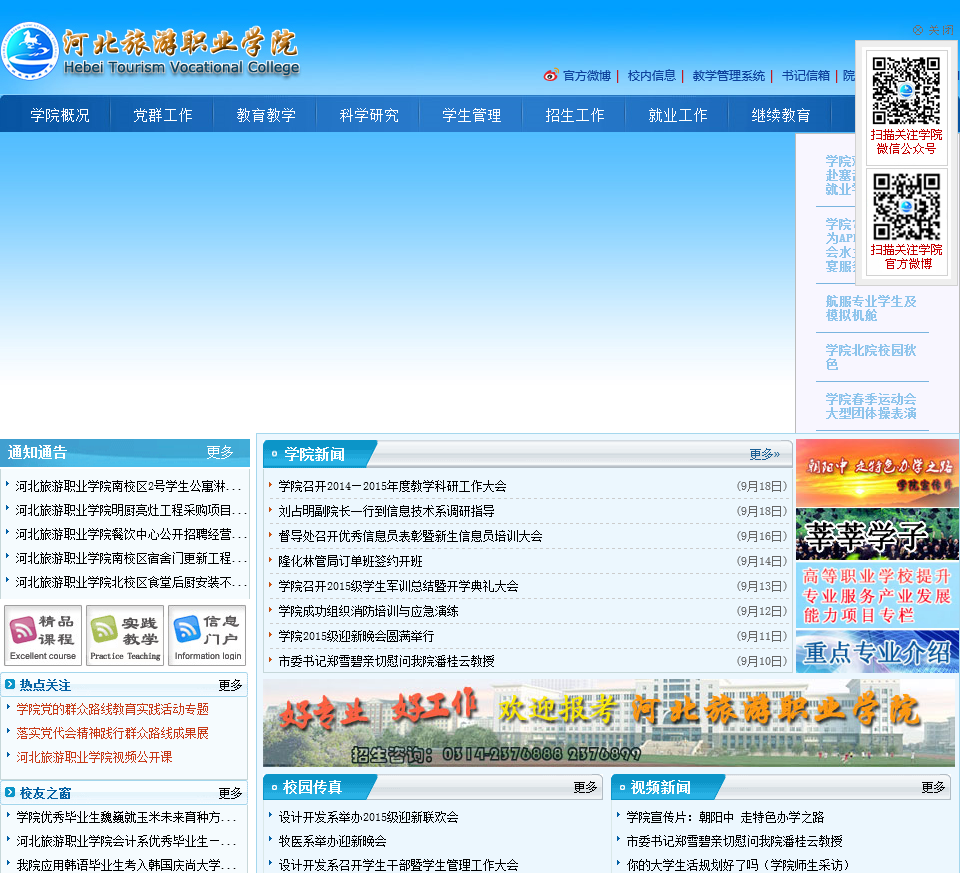The height and width of the screenshot is (873, 960).
Task: Open news 刘占明副院长一行到信息技术系调研指导
Action: point(386,511)
